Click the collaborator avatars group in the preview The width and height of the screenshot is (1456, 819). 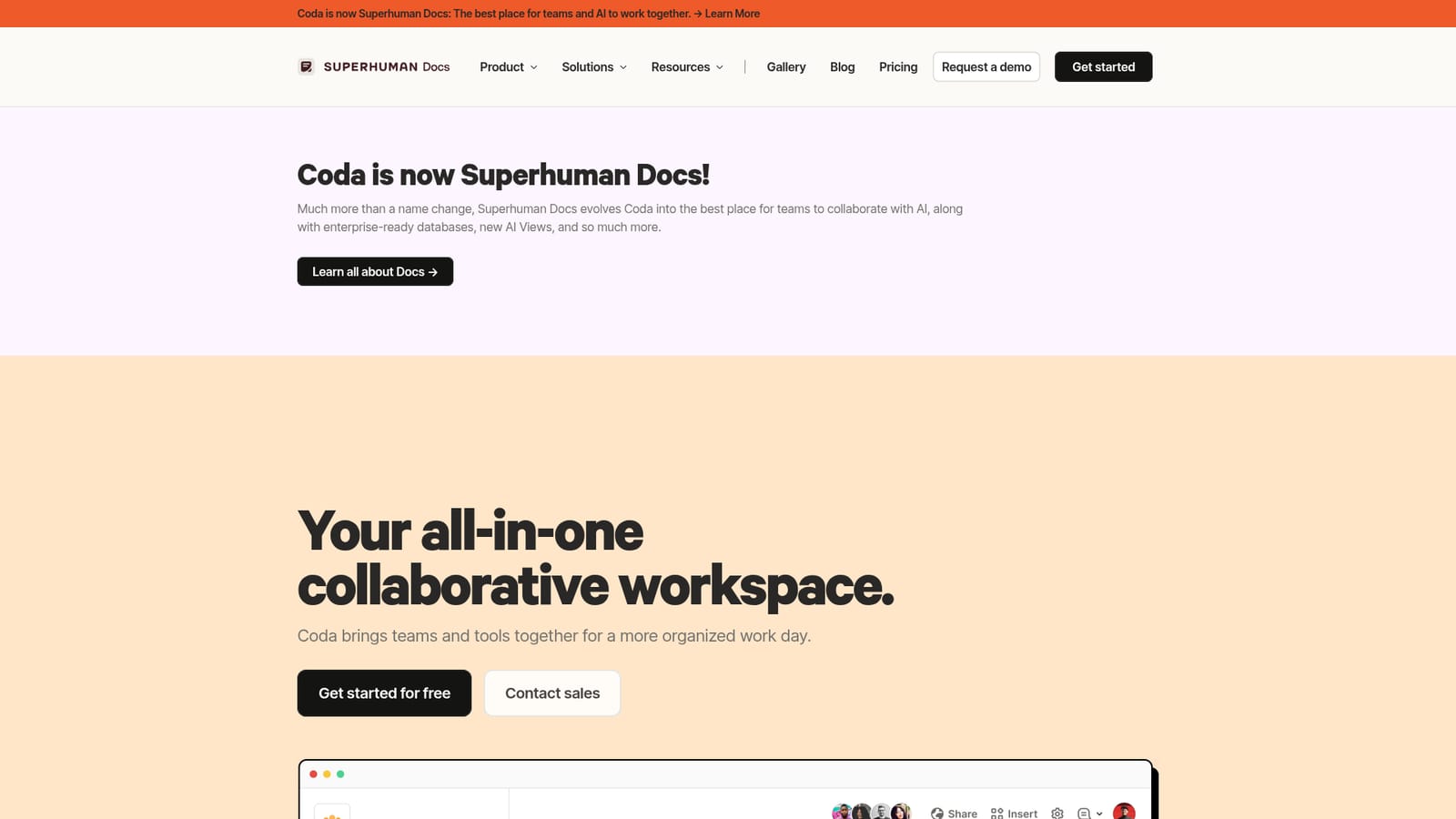871,811
